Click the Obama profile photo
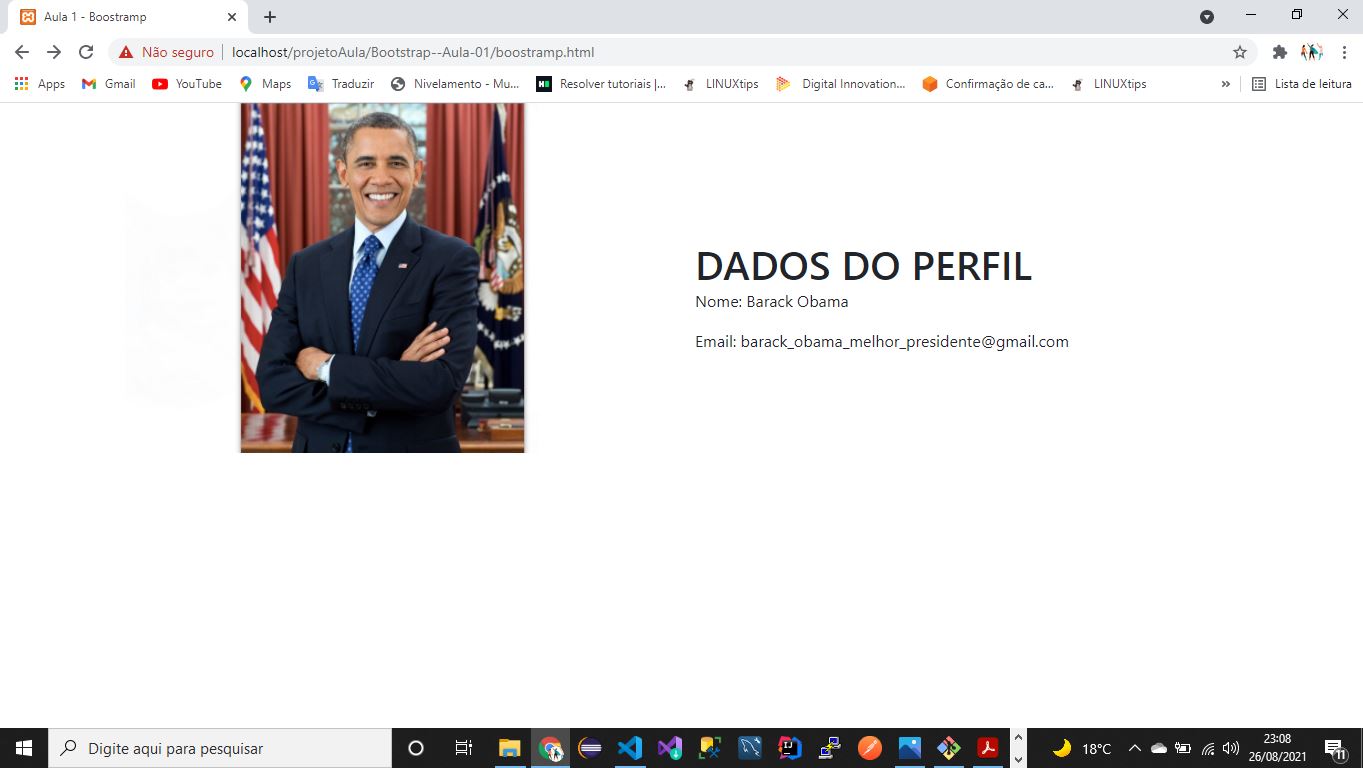Screen dimensions: 1363x768 (x=382, y=277)
